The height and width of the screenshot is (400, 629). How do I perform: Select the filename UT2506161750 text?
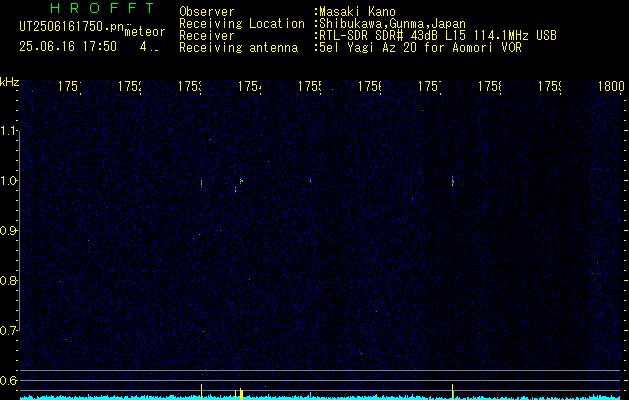(71, 27)
